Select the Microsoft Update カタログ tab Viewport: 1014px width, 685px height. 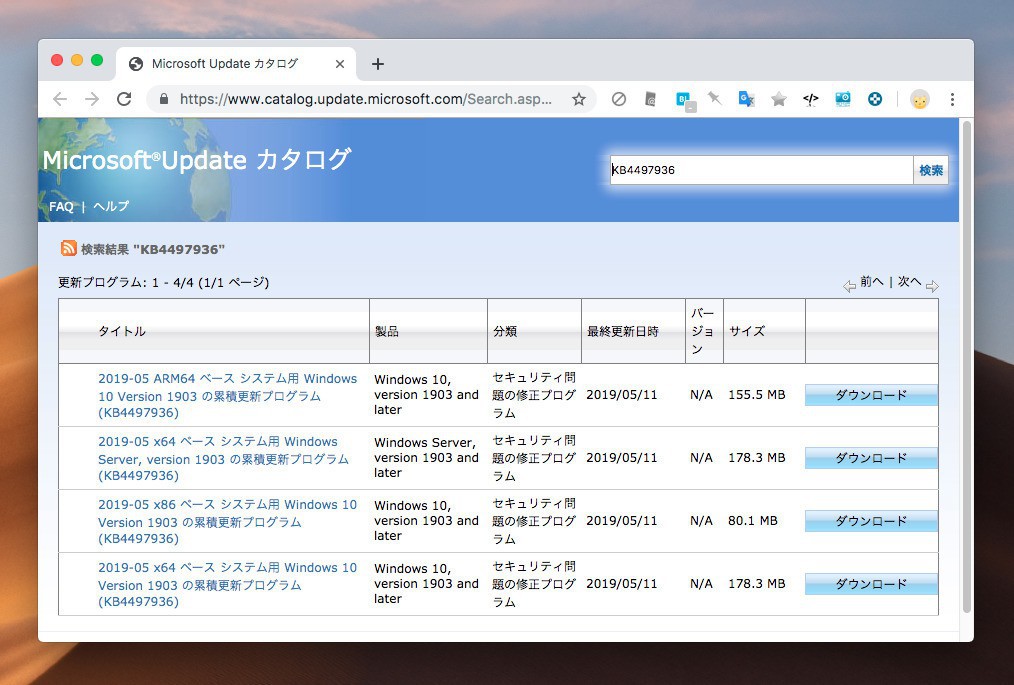coord(225,64)
